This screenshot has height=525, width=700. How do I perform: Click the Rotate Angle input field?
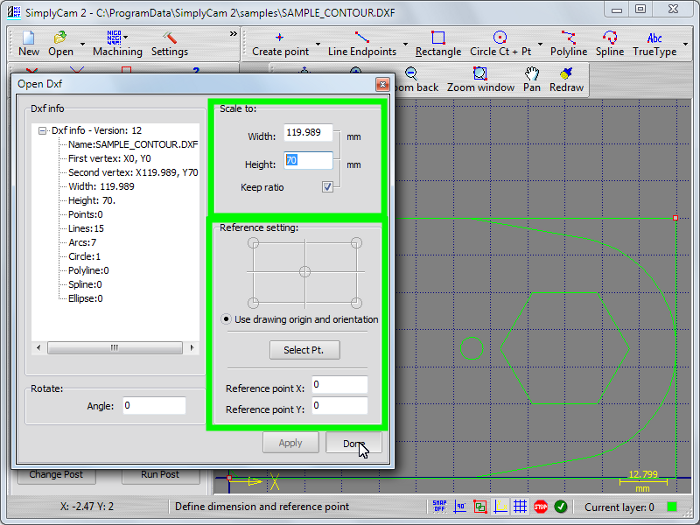pyautogui.click(x=153, y=405)
